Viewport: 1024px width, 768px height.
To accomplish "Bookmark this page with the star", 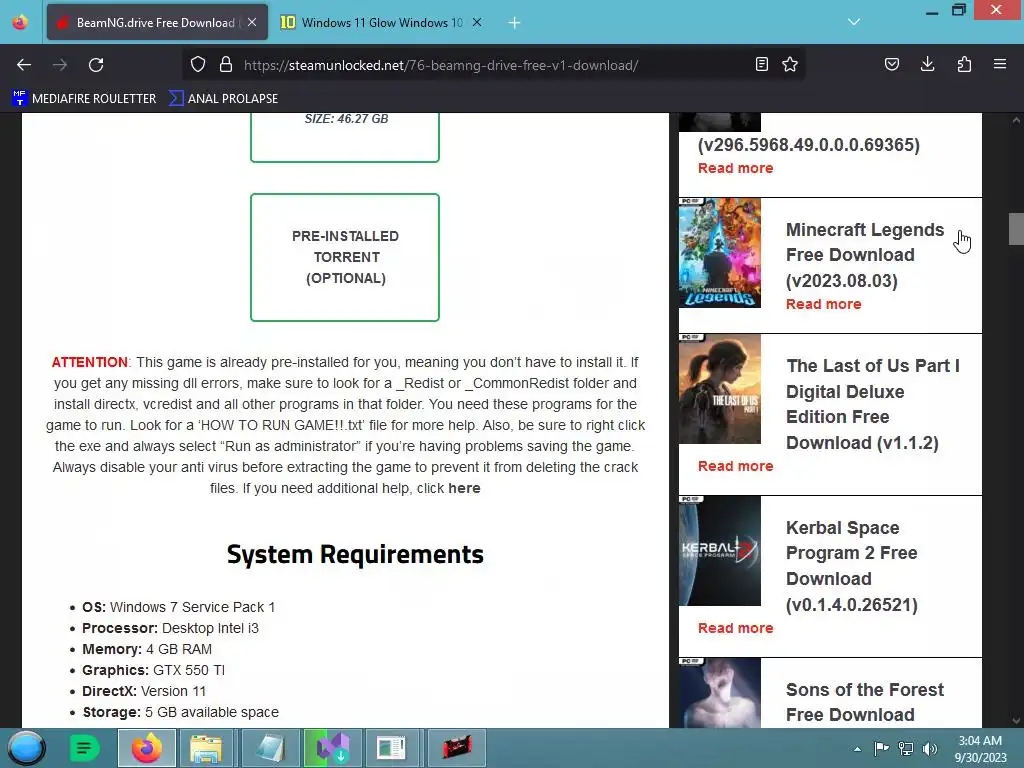I will 790,65.
